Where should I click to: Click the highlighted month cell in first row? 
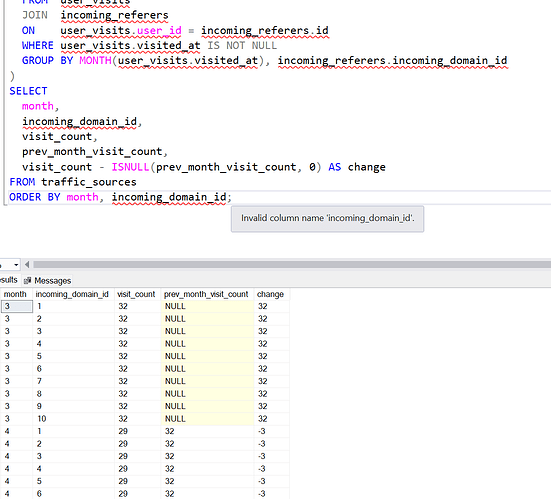tap(17, 306)
